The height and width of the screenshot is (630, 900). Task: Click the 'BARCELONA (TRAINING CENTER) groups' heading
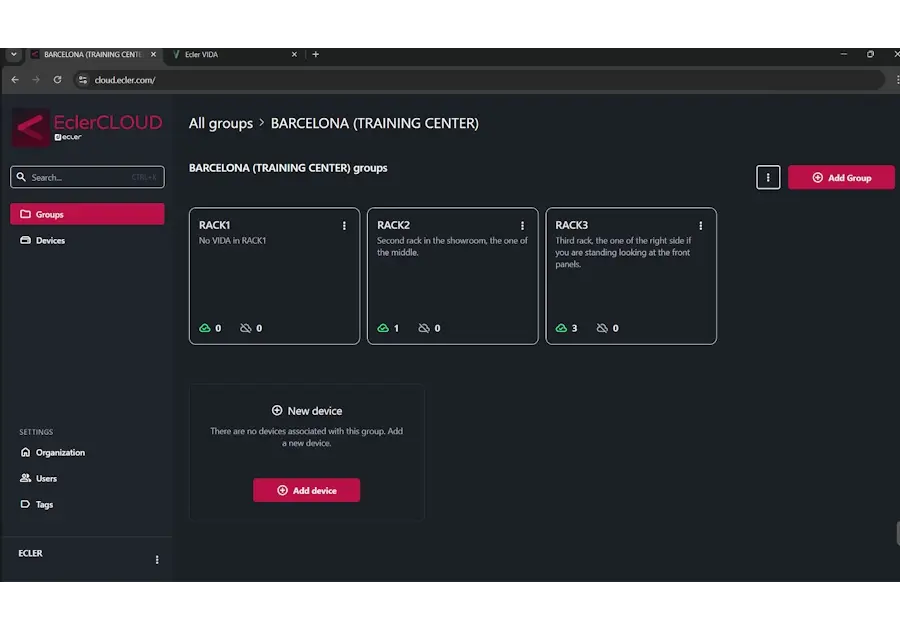coord(288,168)
